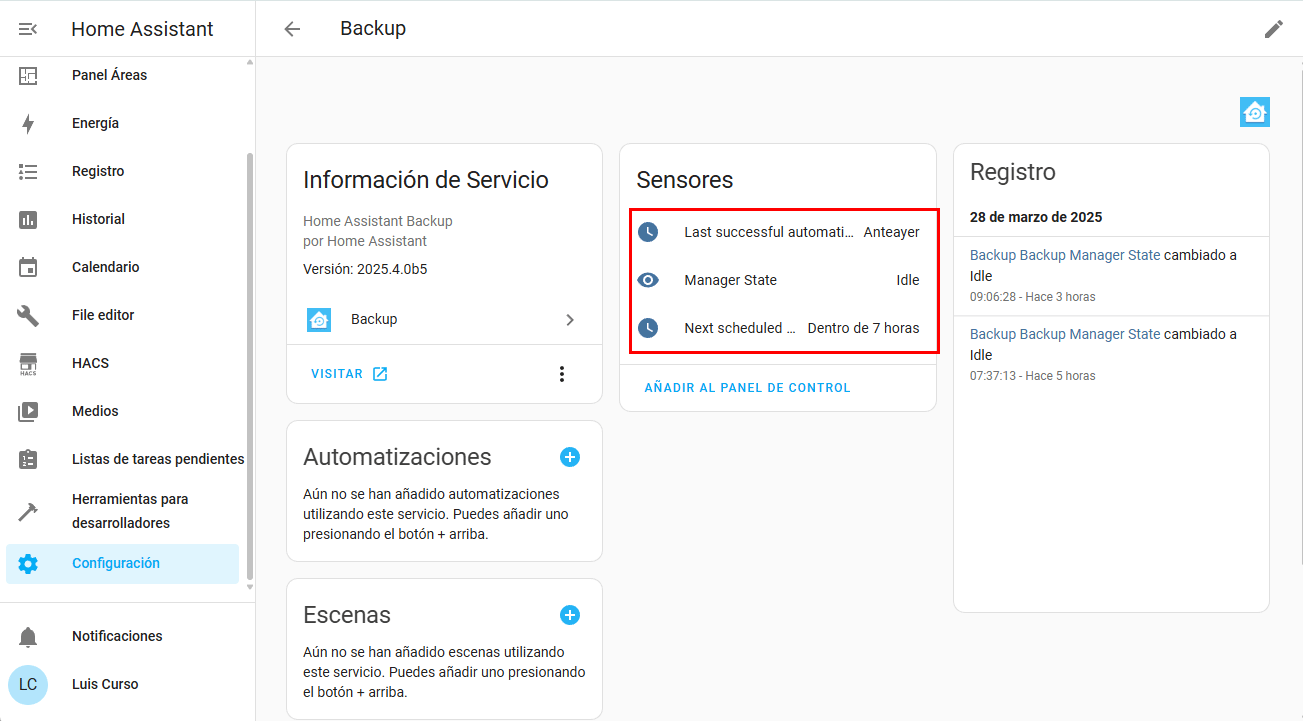This screenshot has width=1303, height=721.
Task: Click the eye icon of Manager State
Action: pyautogui.click(x=648, y=280)
